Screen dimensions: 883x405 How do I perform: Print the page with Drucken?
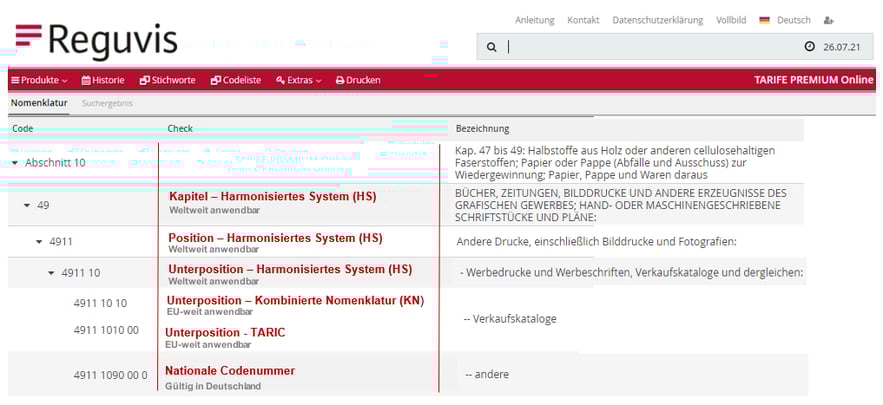[357, 80]
